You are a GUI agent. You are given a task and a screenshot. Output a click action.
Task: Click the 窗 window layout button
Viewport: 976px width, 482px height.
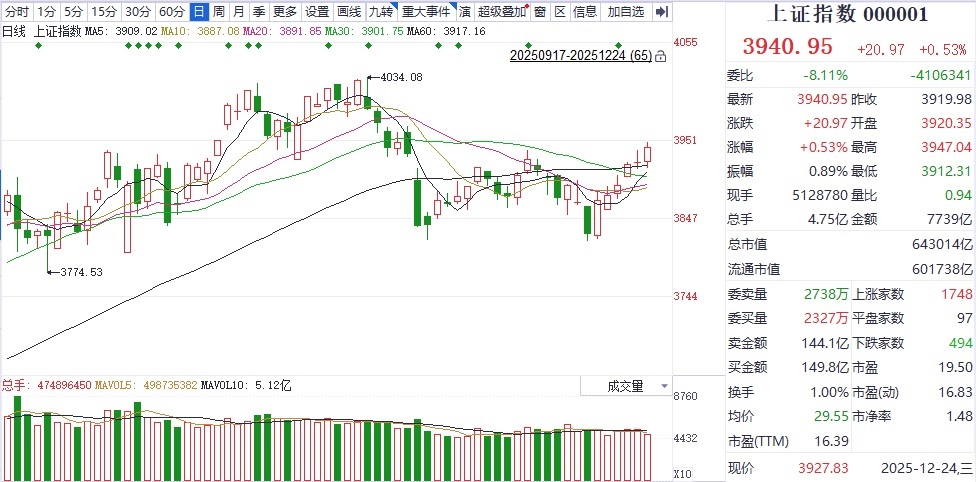[x=540, y=12]
